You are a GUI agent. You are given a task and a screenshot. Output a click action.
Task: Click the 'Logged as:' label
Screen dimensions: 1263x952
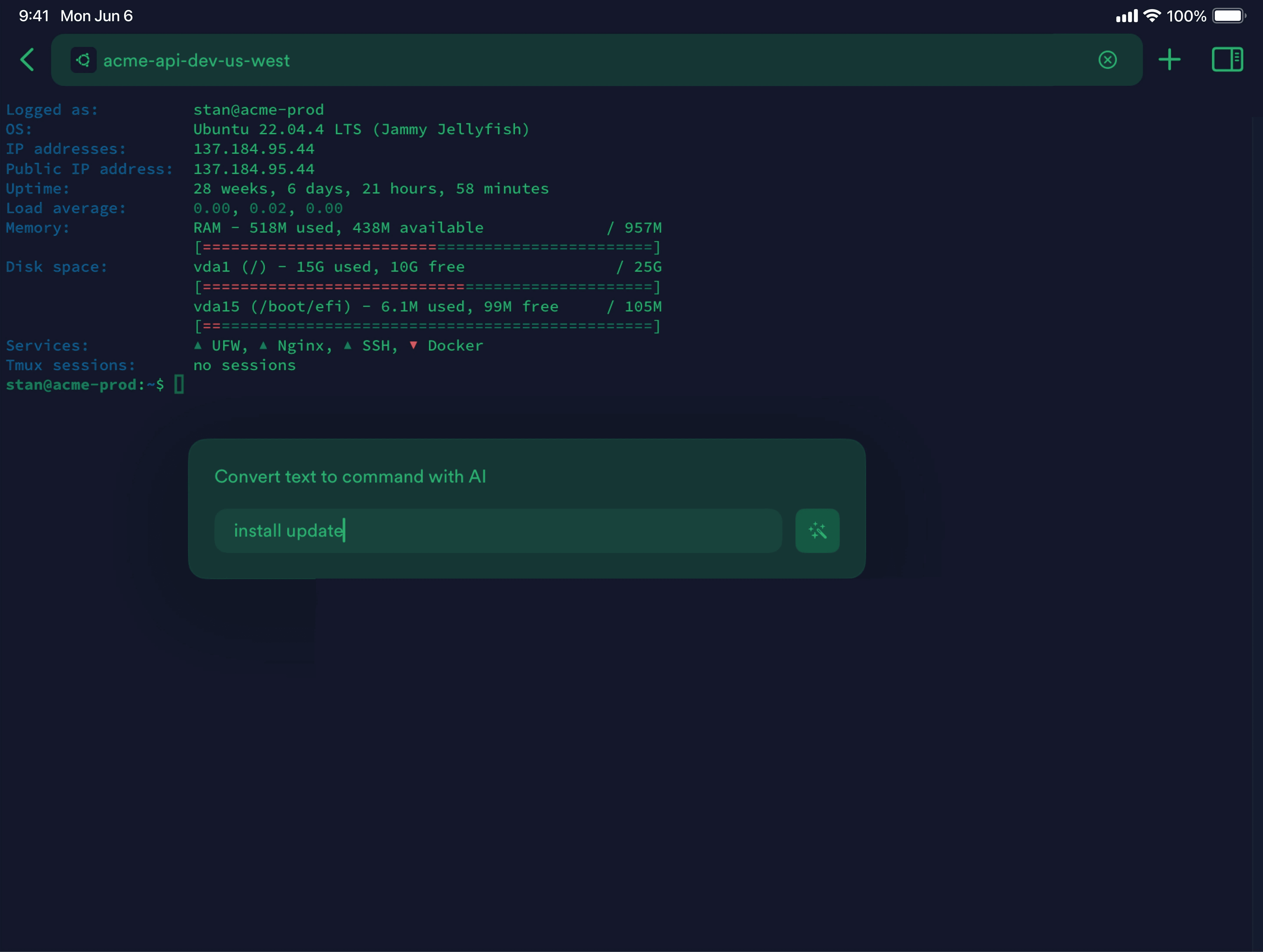tap(52, 110)
